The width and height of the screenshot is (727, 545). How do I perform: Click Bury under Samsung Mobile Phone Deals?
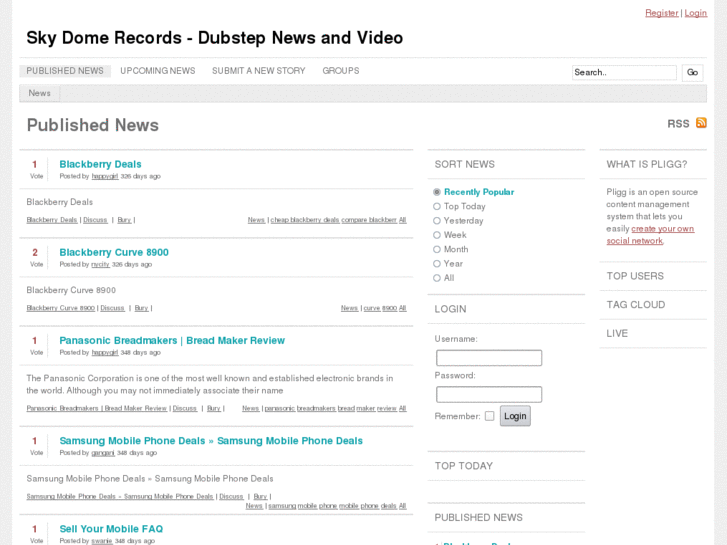261,496
